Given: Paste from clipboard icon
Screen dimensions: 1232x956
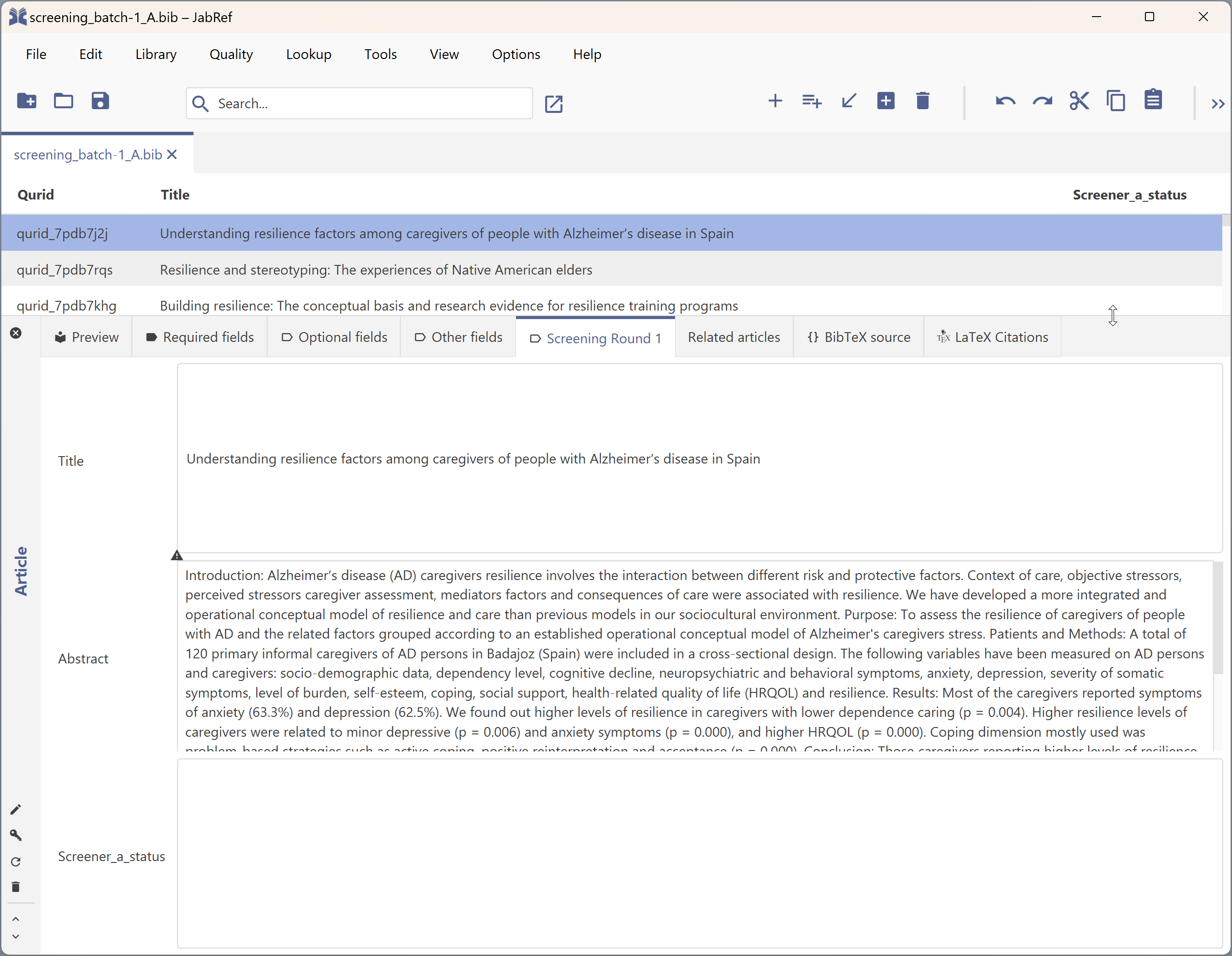Looking at the screenshot, I should coord(1153,100).
